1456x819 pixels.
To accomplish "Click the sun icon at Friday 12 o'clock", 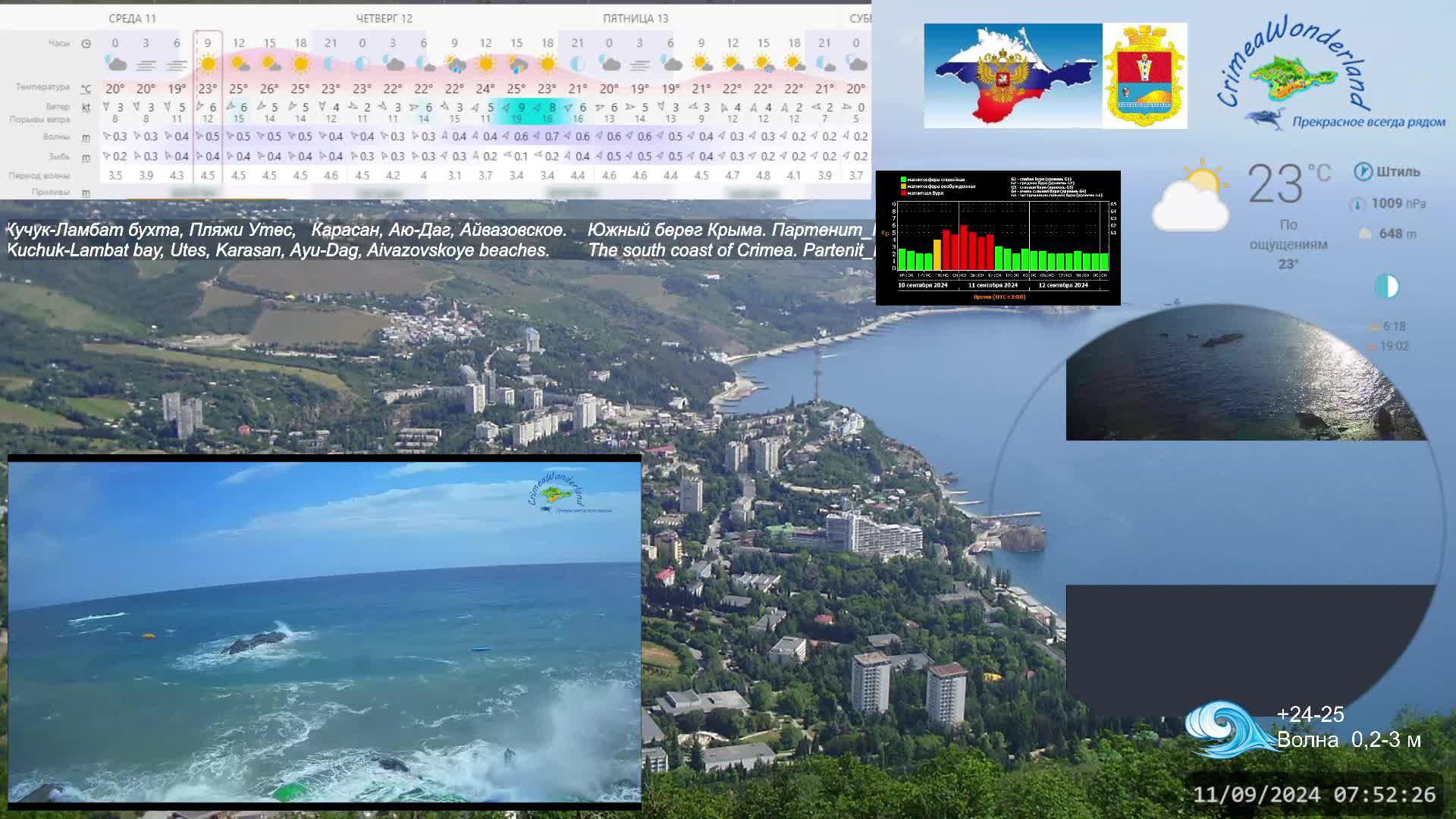I will (x=732, y=64).
